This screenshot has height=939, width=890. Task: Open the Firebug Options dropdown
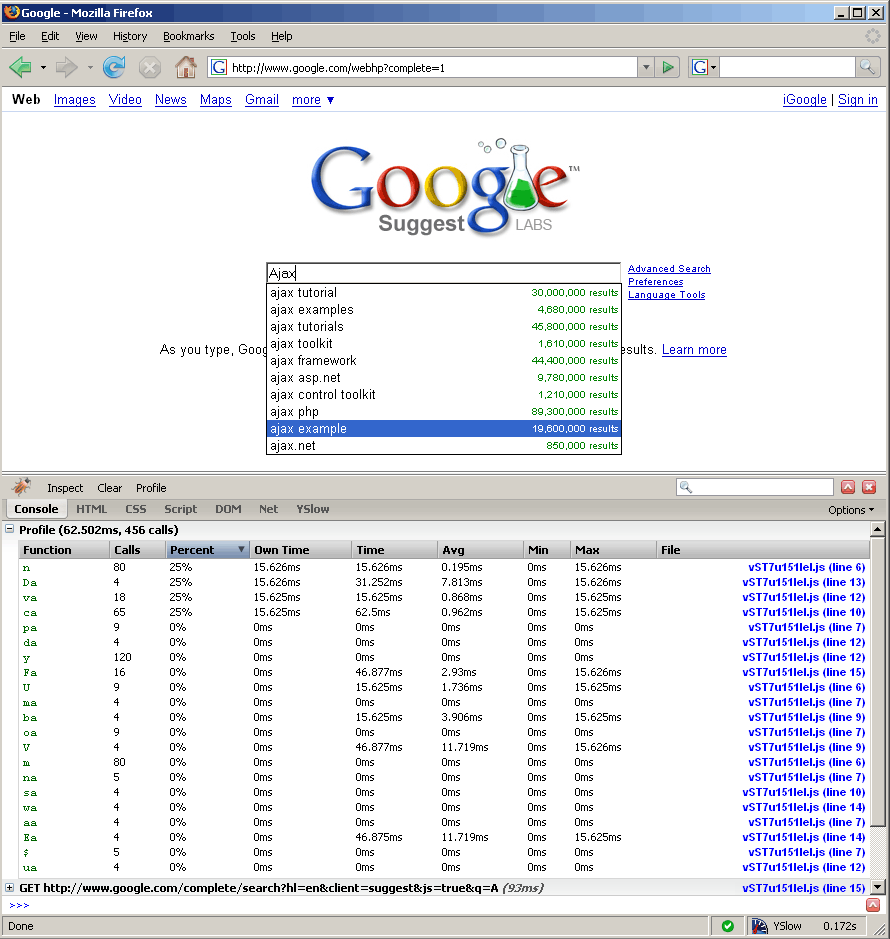click(x=851, y=510)
